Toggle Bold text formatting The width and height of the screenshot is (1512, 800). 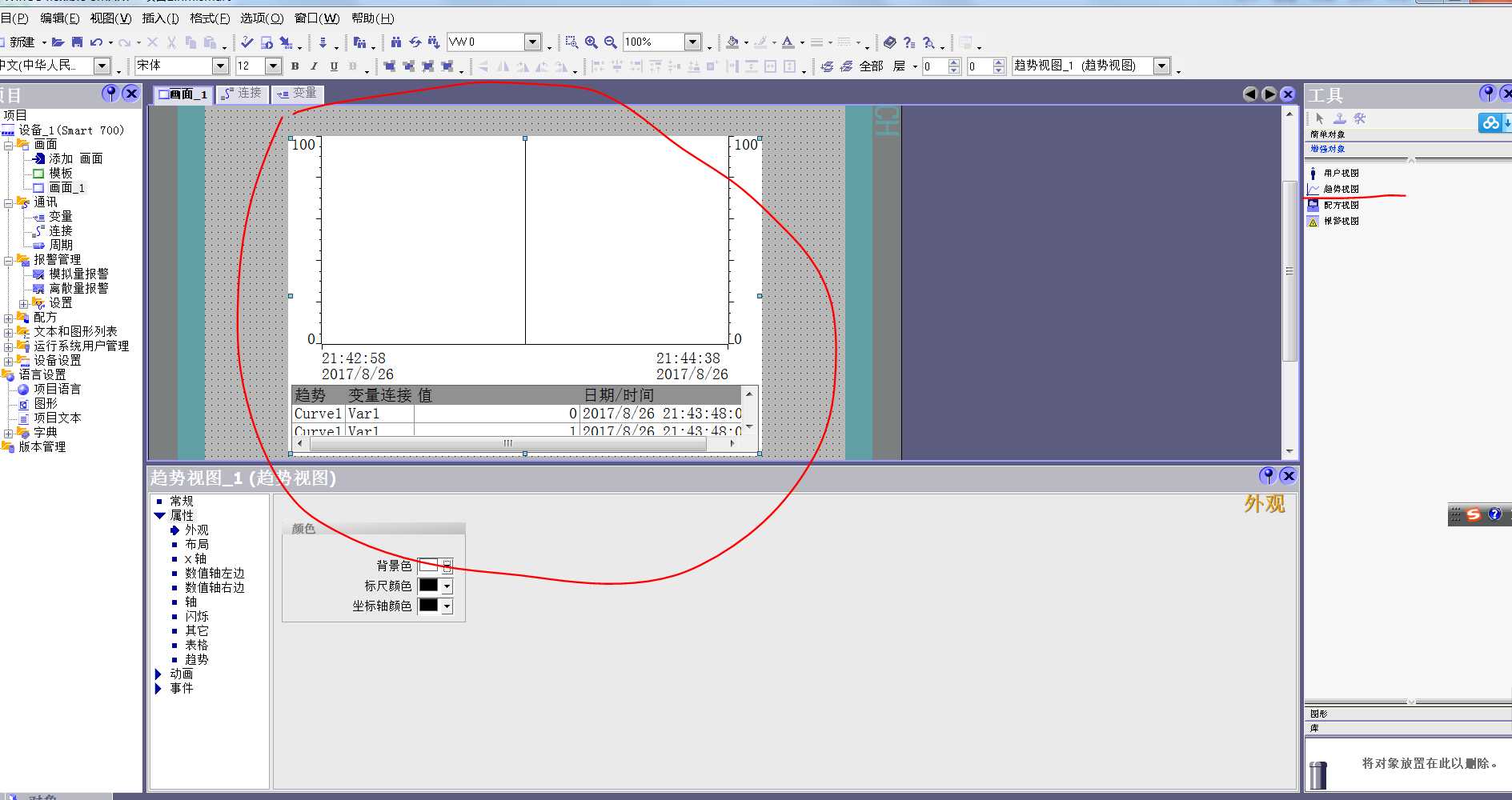[295, 66]
